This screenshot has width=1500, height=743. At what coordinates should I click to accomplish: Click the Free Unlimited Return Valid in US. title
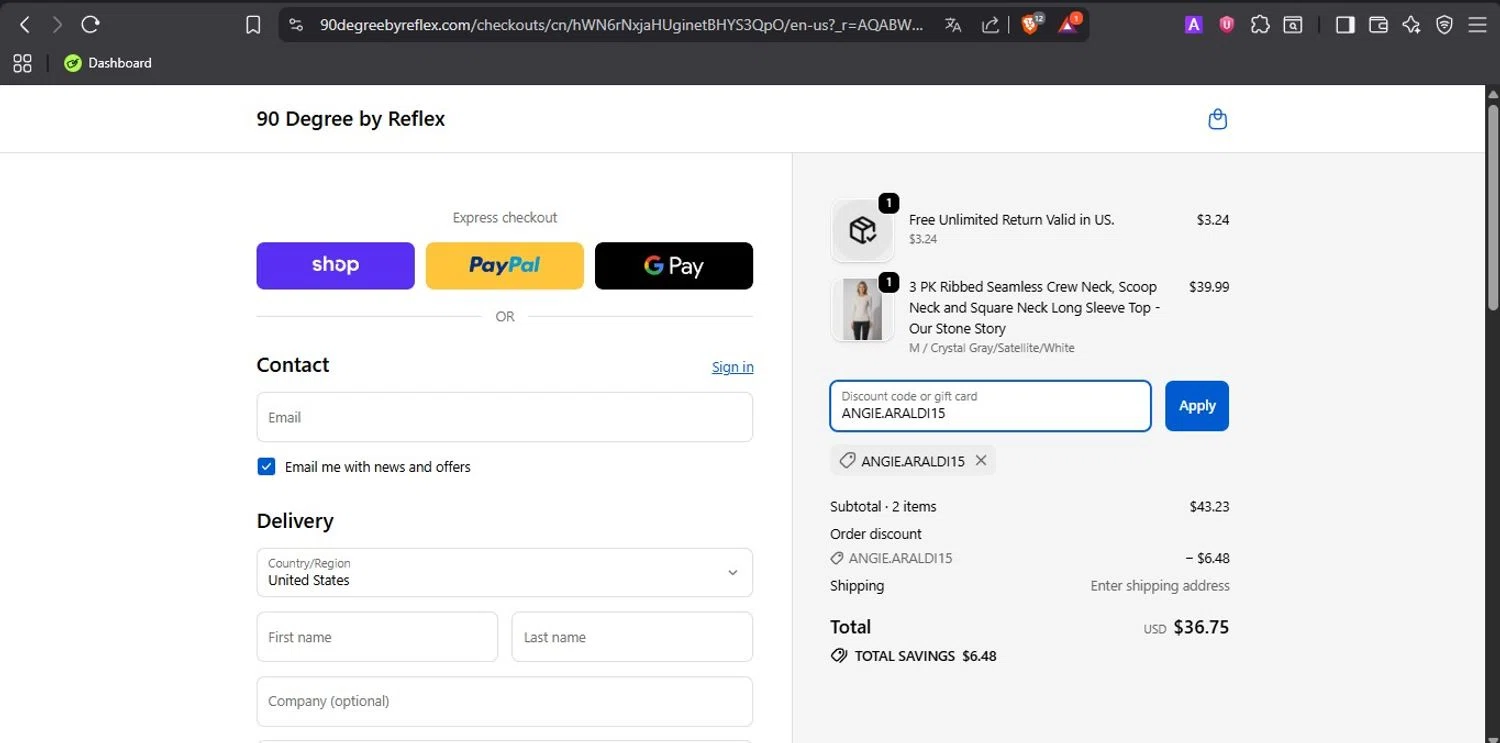(x=1011, y=220)
